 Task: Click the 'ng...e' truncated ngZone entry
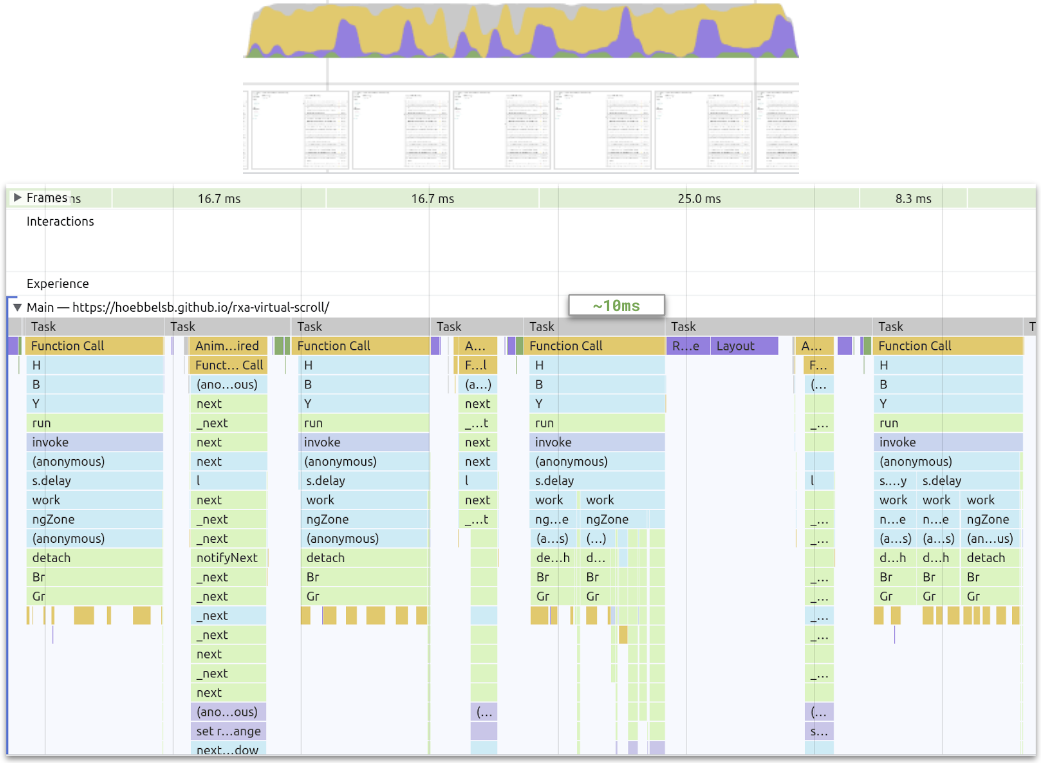click(x=551, y=520)
